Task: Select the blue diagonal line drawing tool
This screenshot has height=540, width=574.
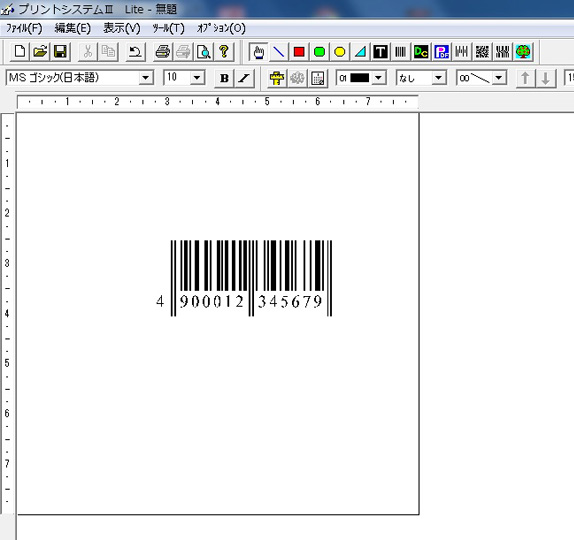Action: click(279, 52)
